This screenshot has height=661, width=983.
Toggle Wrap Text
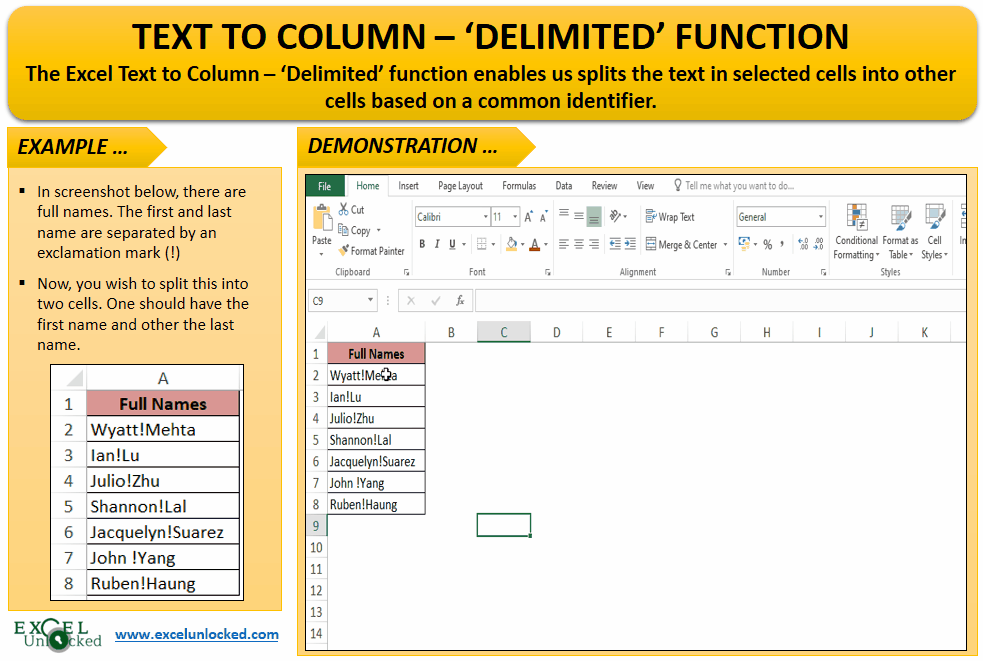pyautogui.click(x=670, y=217)
